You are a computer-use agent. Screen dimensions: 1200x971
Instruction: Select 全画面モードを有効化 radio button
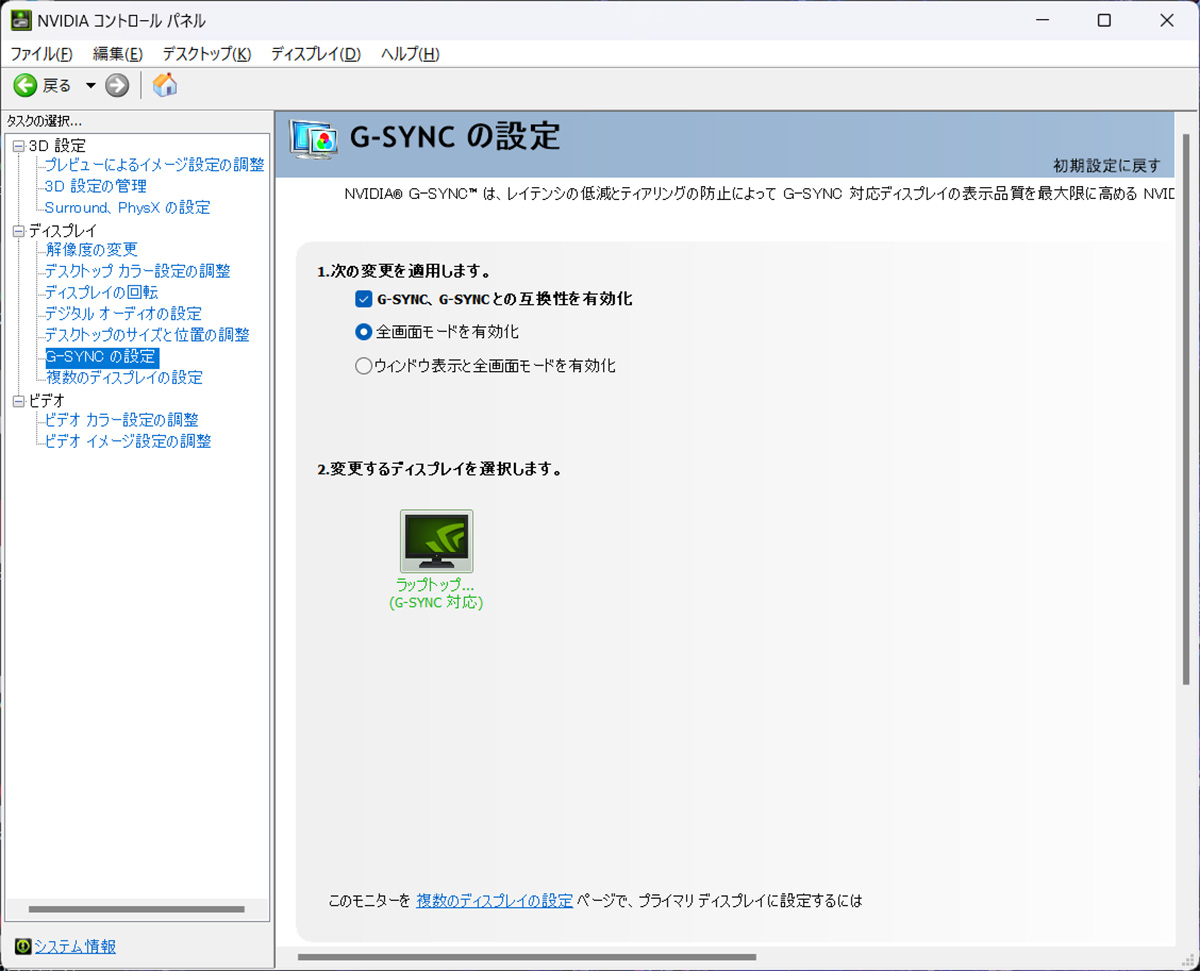point(364,332)
